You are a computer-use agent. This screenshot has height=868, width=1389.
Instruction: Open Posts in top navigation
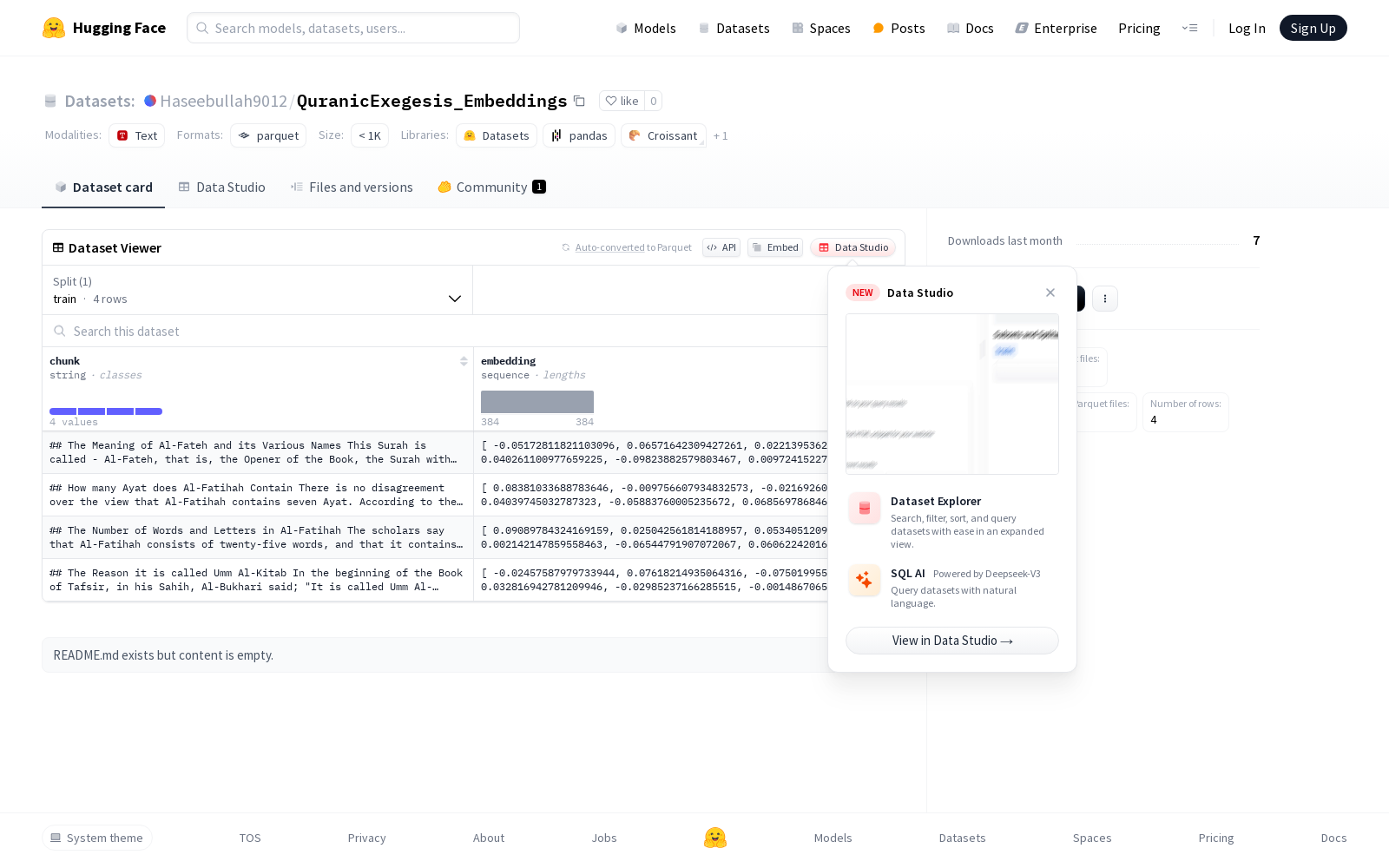(x=899, y=28)
